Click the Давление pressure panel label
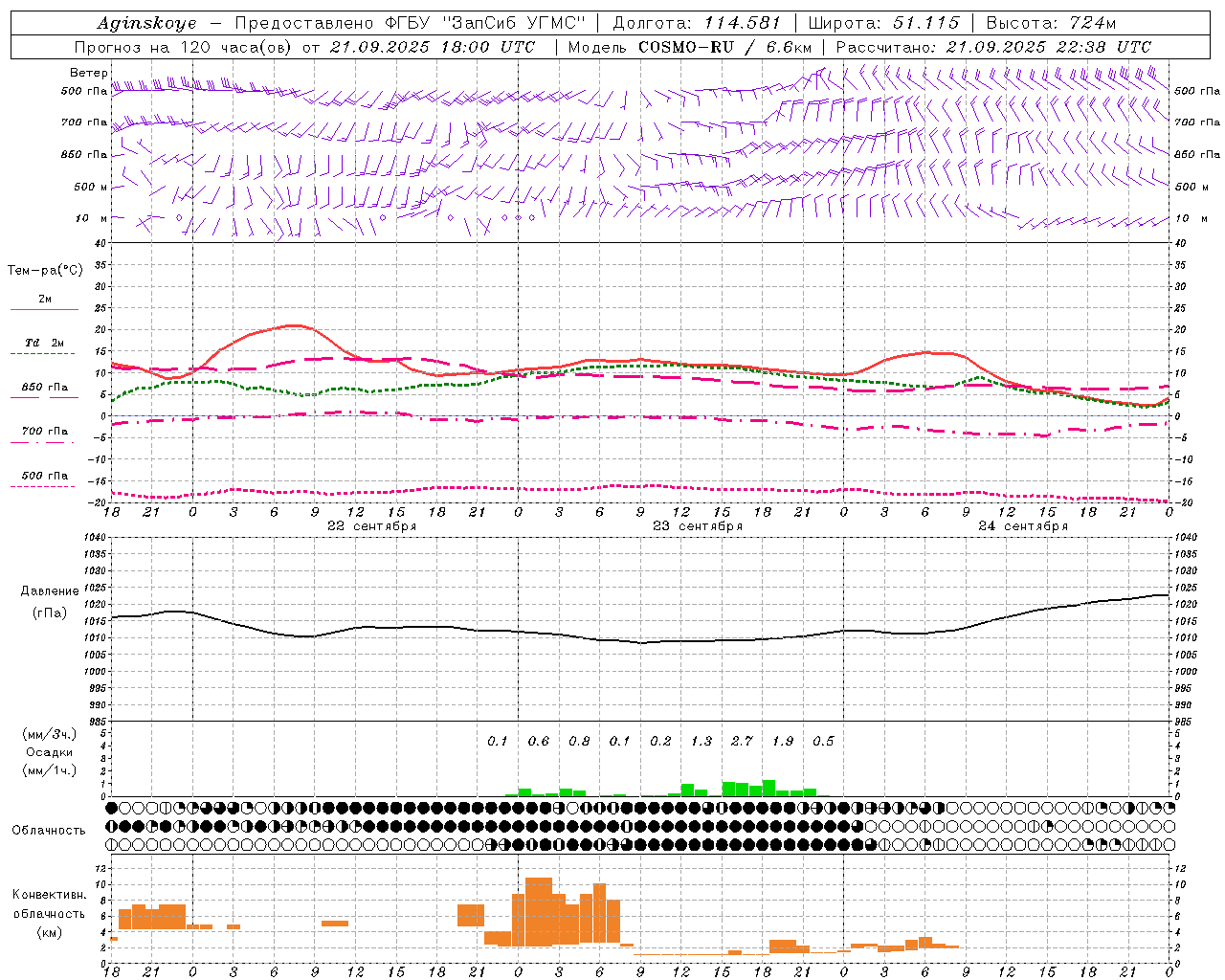The height and width of the screenshot is (980, 1225). 50,591
